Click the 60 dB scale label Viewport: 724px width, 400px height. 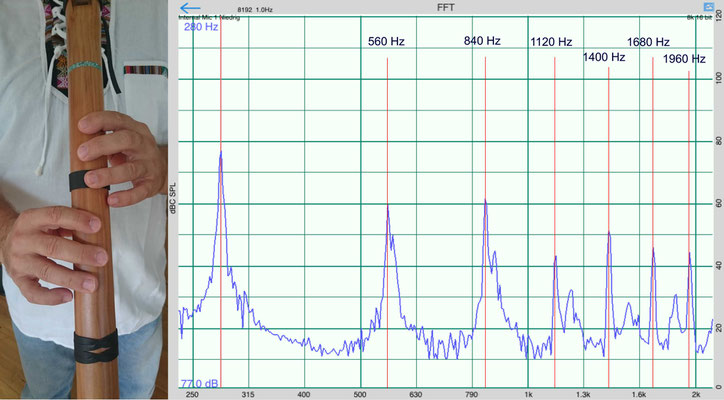tap(718, 203)
